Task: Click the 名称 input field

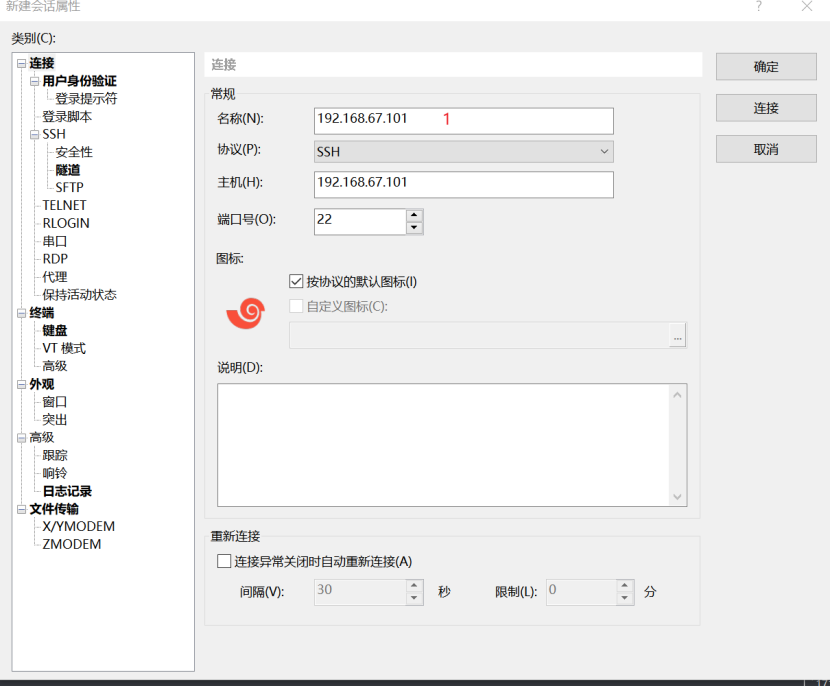Action: point(464,121)
